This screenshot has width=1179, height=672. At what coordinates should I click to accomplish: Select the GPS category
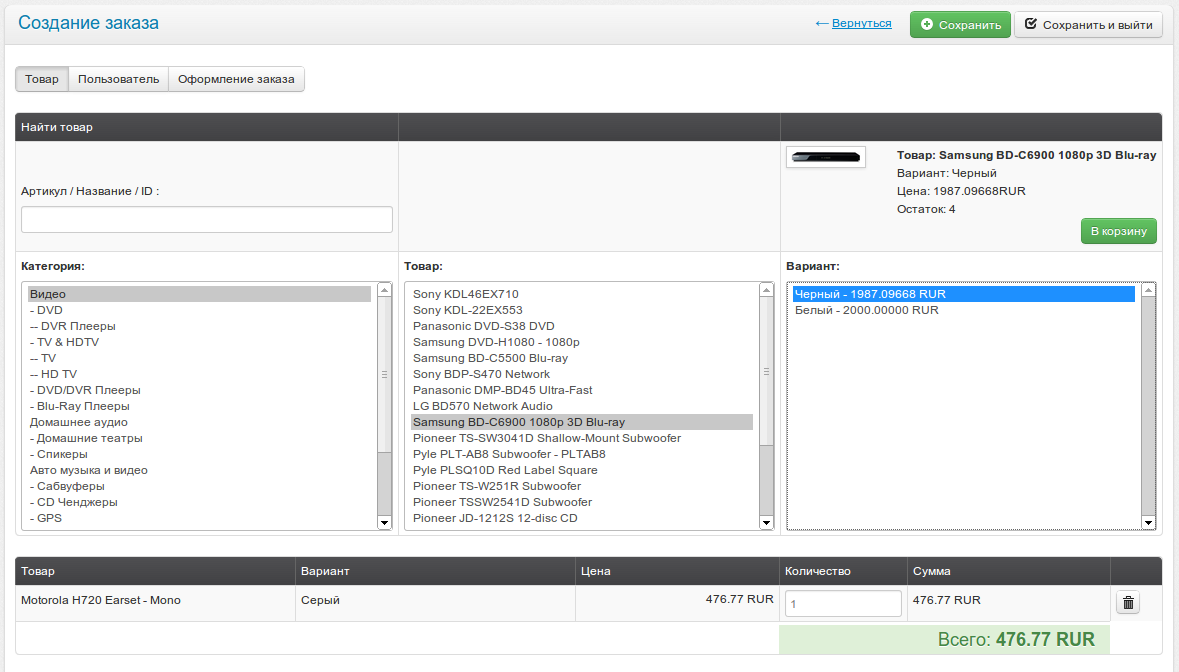pyautogui.click(x=199, y=518)
